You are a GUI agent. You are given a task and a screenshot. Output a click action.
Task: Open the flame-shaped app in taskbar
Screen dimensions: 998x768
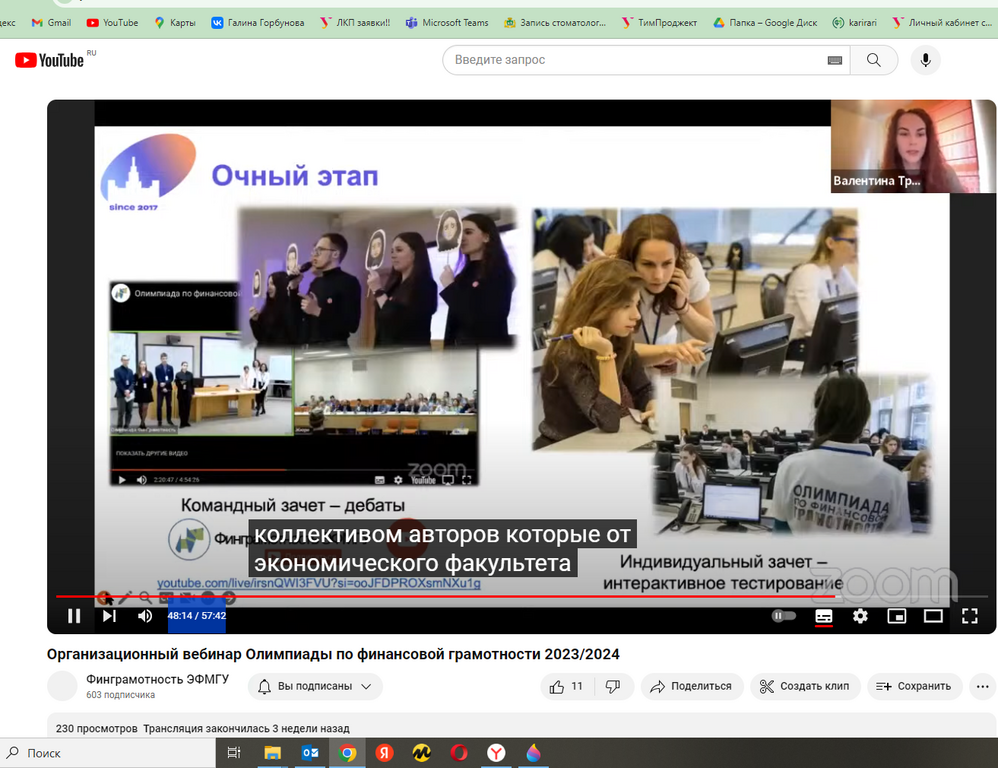[x=533, y=753]
